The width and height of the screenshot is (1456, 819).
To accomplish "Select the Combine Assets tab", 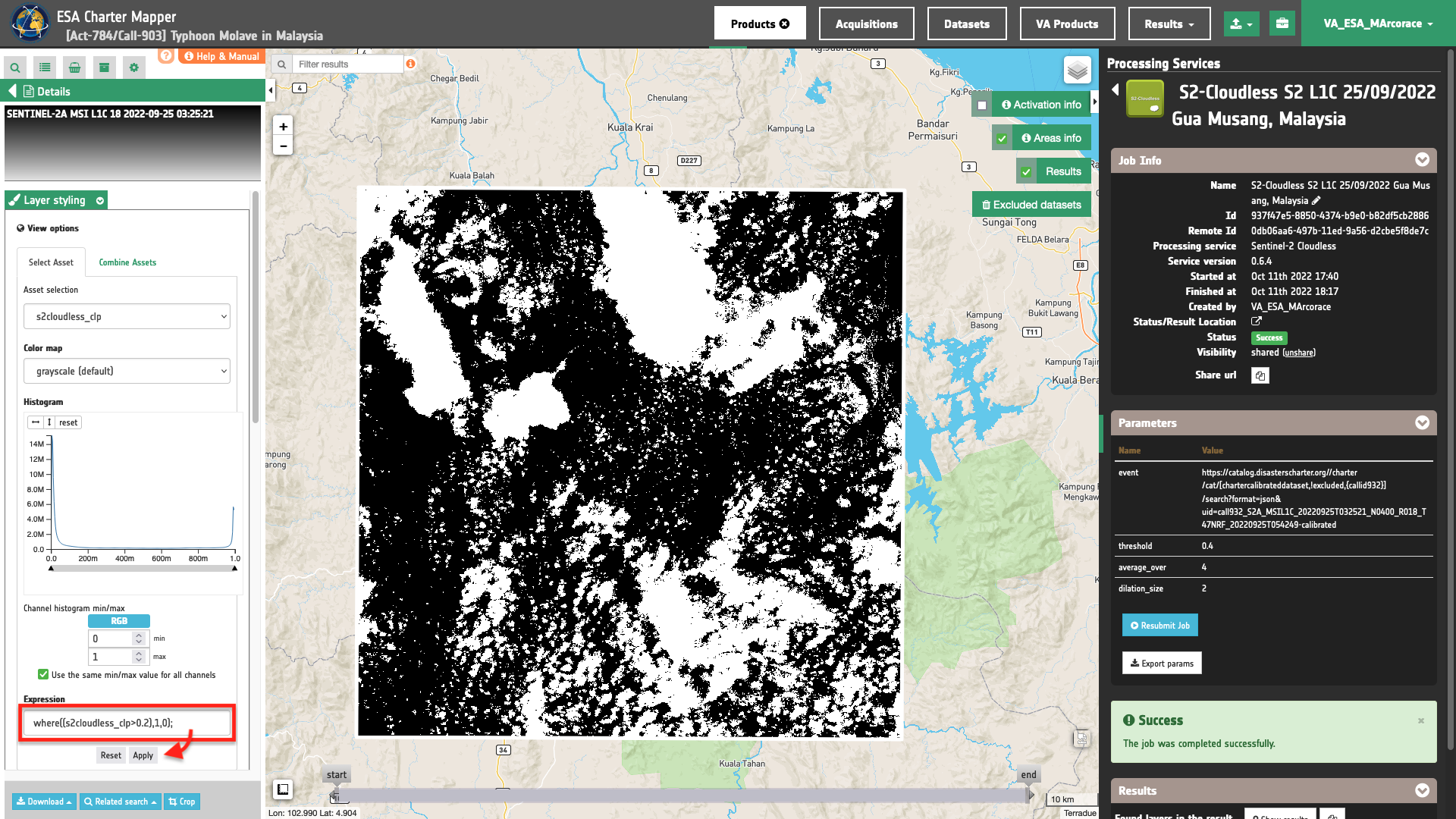I will [127, 262].
